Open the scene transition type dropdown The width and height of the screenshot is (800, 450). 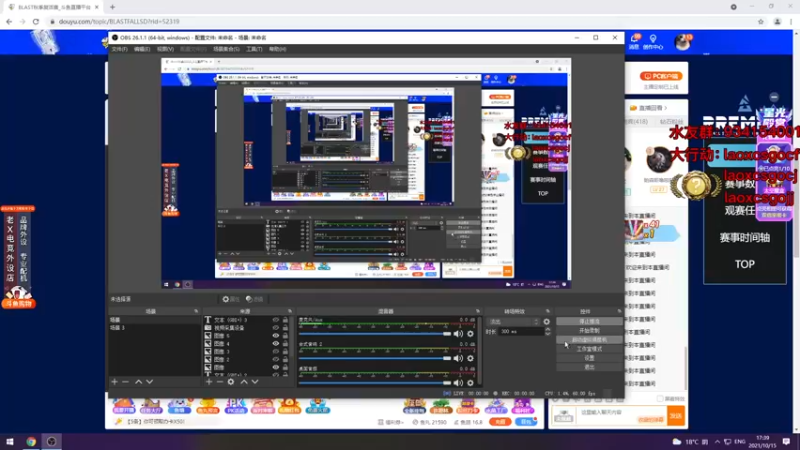(513, 322)
